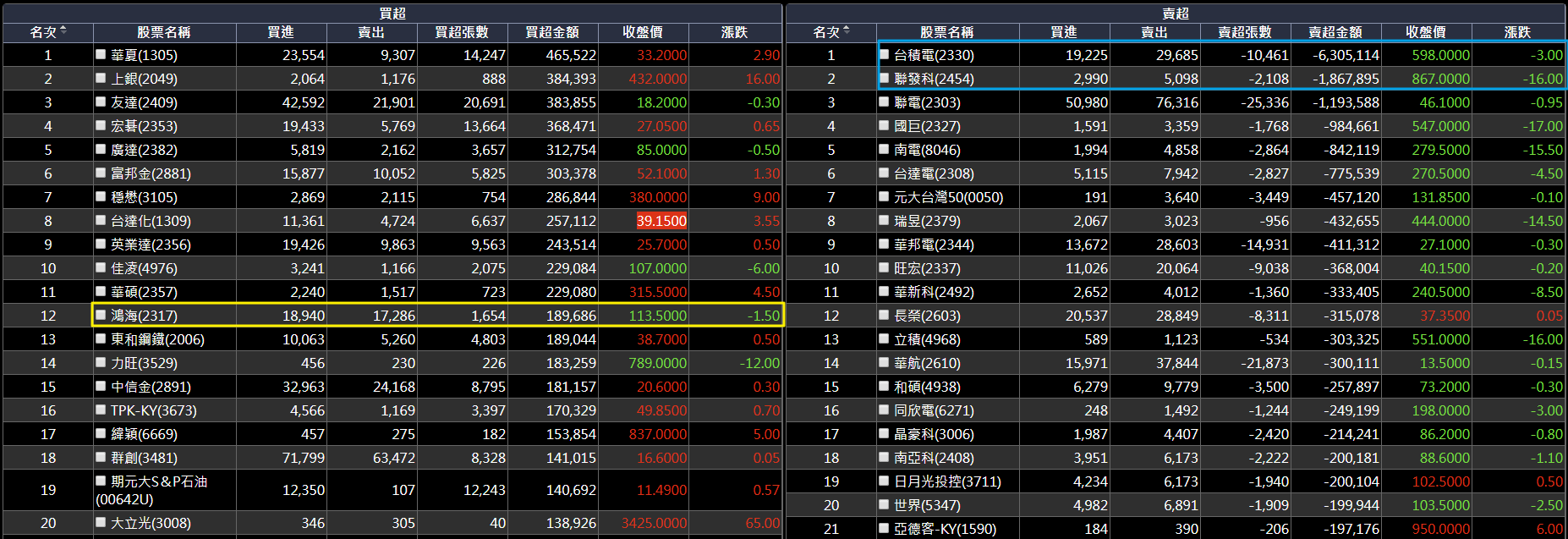This screenshot has width=1568, height=539.
Task: Open stock 南電(8046)
Action: (x=927, y=150)
